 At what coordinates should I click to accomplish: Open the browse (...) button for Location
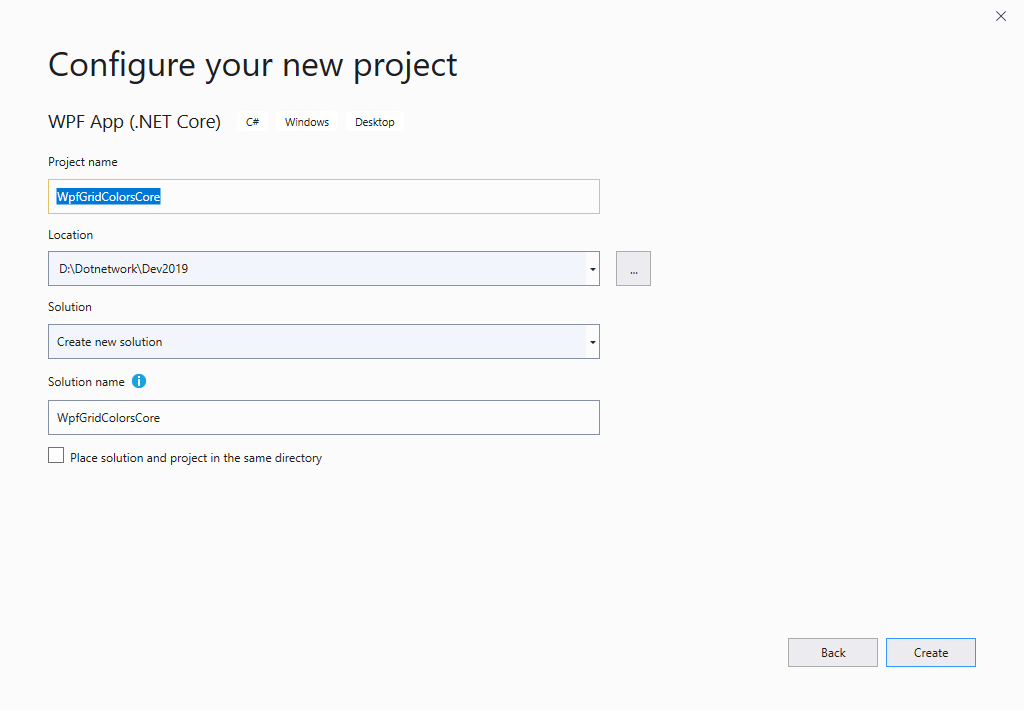point(633,269)
